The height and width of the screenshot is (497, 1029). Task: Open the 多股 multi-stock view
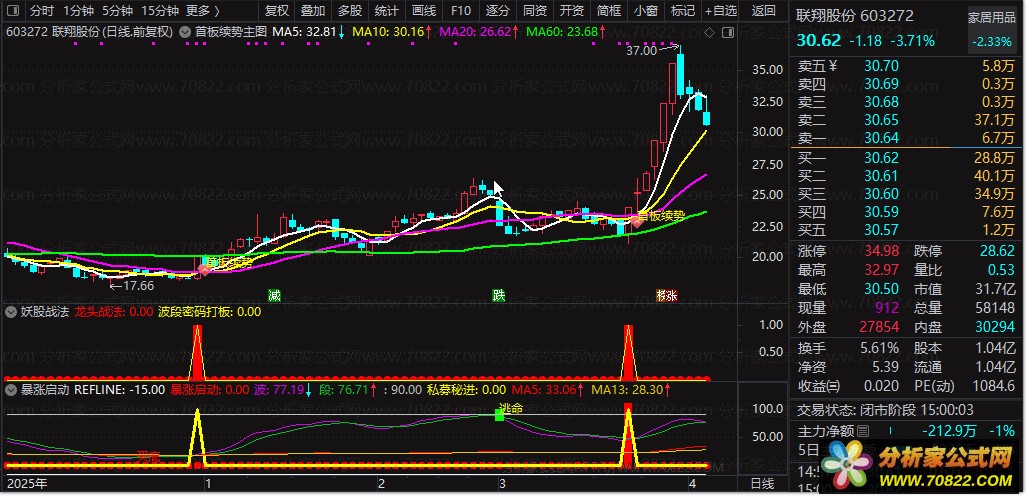(x=350, y=11)
